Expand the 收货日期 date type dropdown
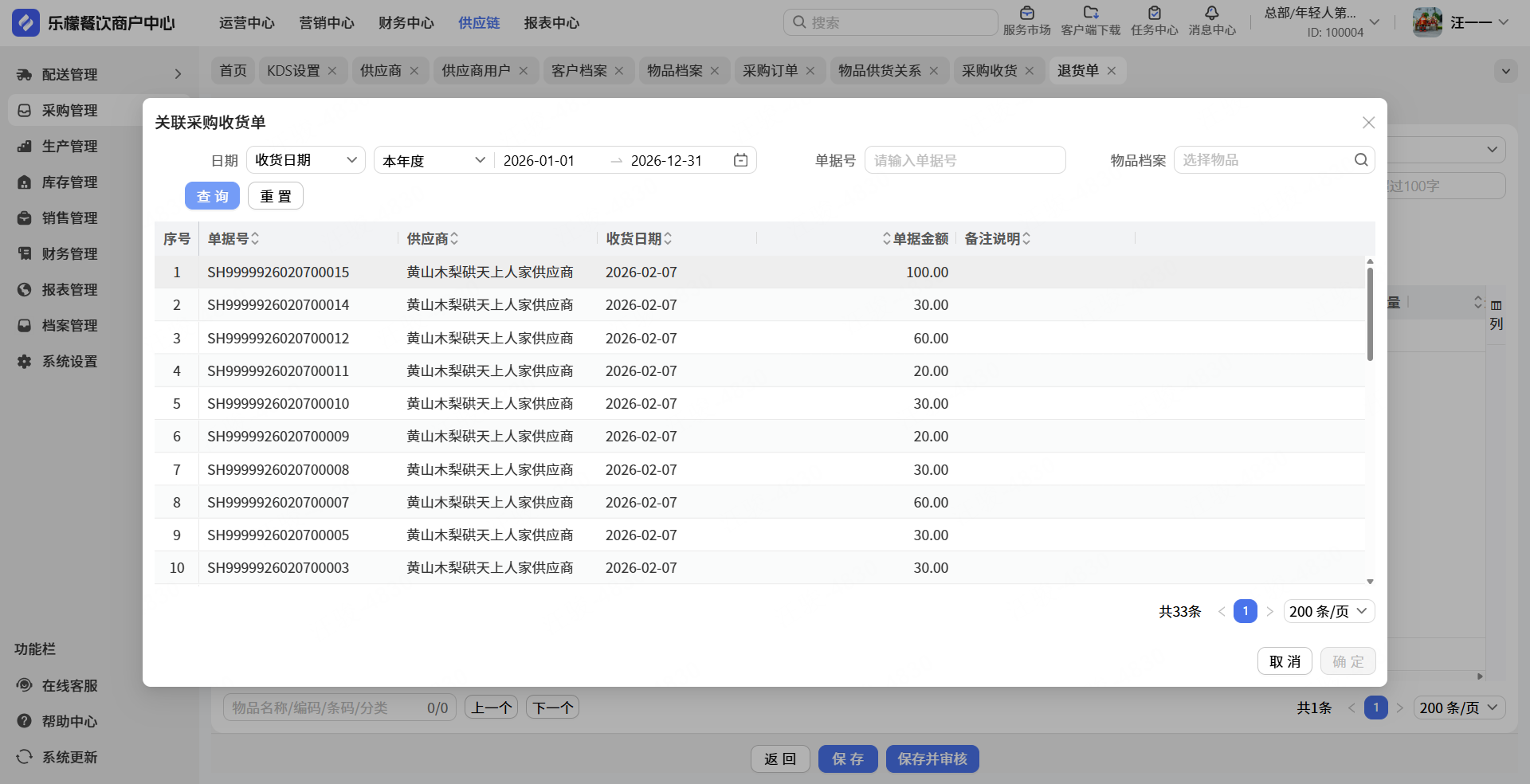Image resolution: width=1530 pixels, height=784 pixels. (x=305, y=160)
